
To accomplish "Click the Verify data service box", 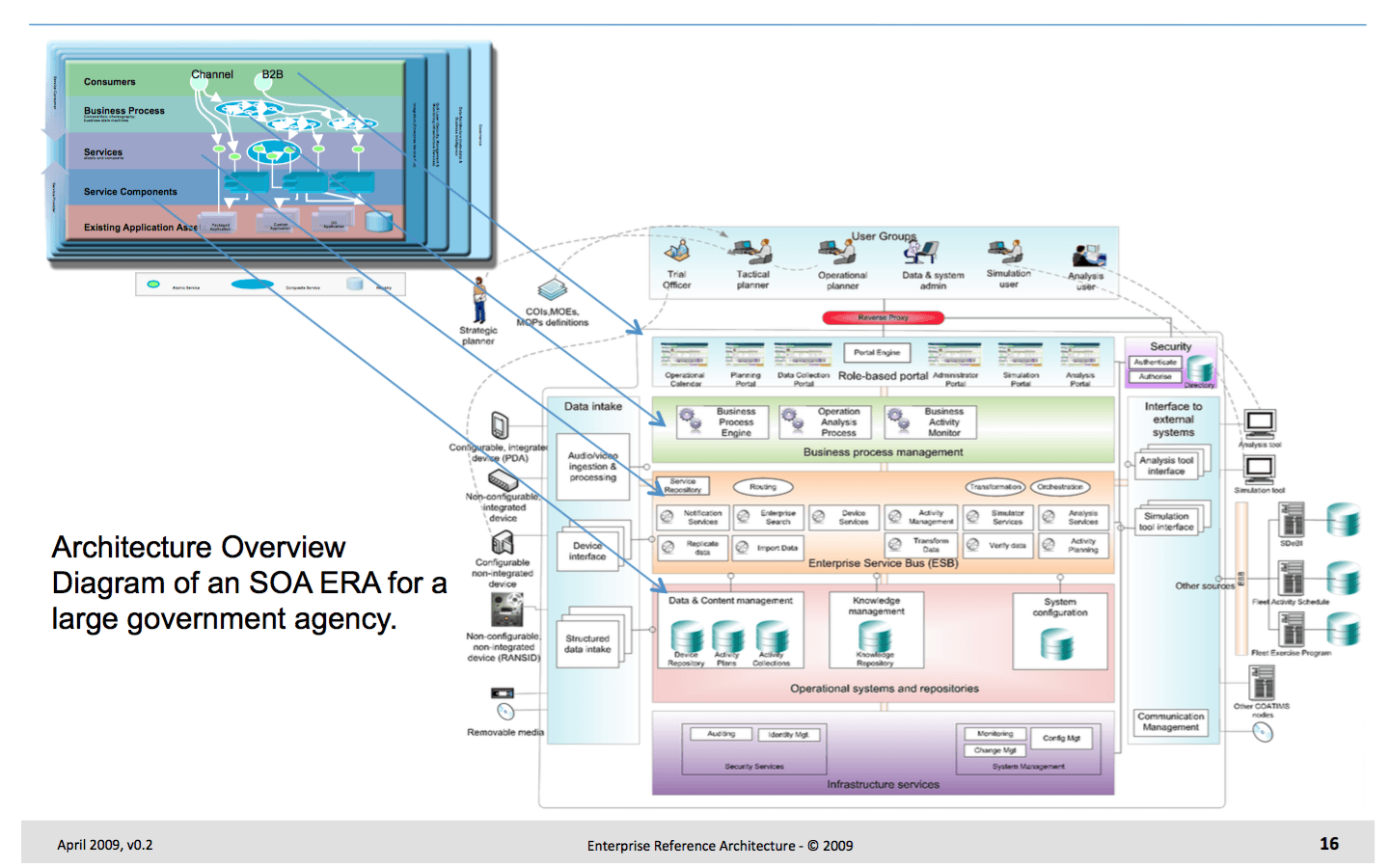I will coord(997,545).
